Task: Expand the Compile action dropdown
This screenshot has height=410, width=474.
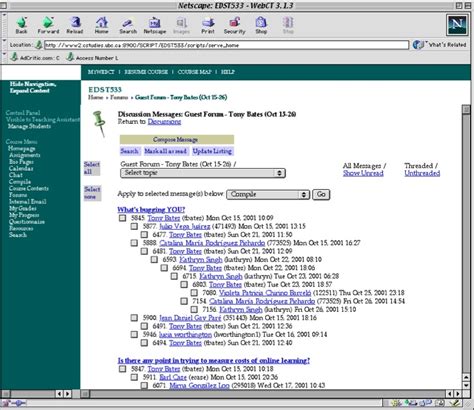Action: (x=268, y=194)
